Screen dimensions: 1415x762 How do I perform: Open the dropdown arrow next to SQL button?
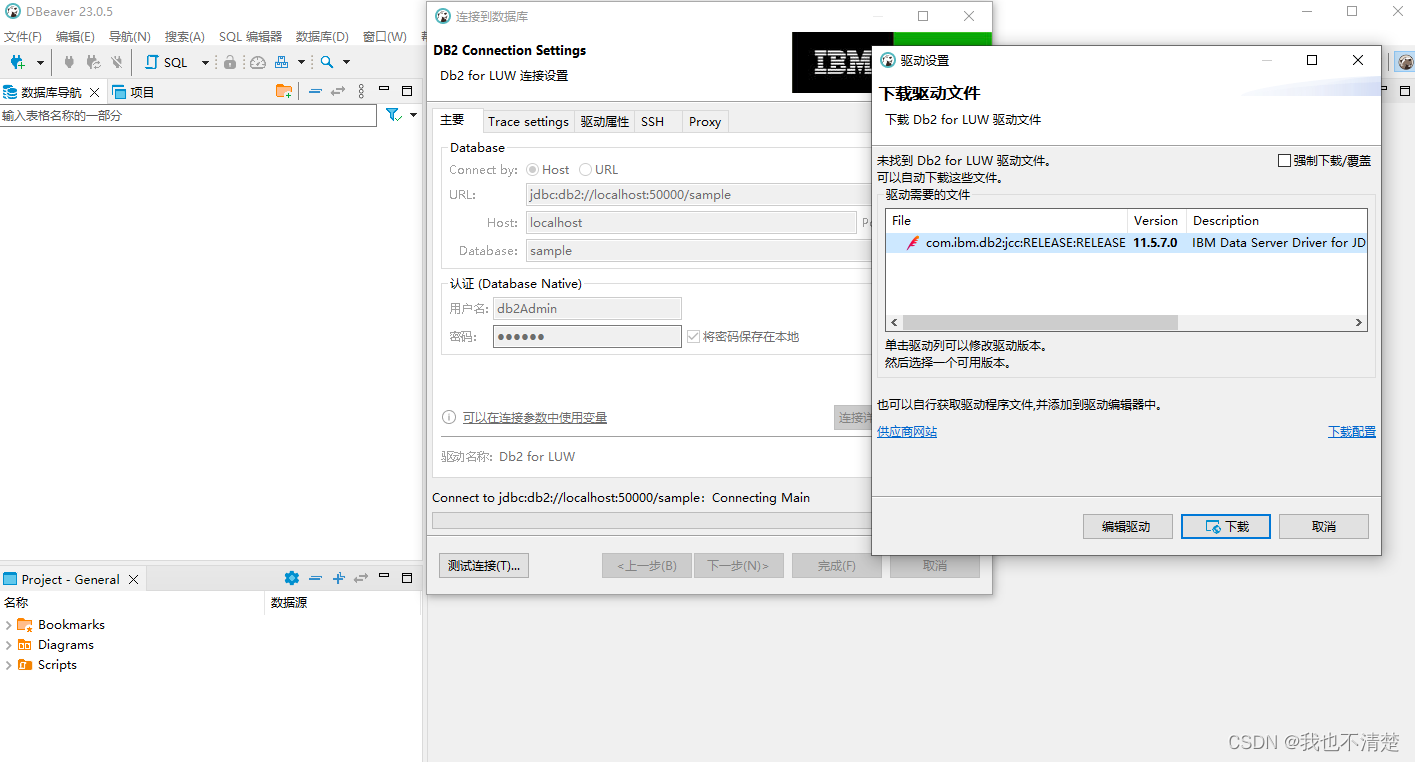point(205,62)
